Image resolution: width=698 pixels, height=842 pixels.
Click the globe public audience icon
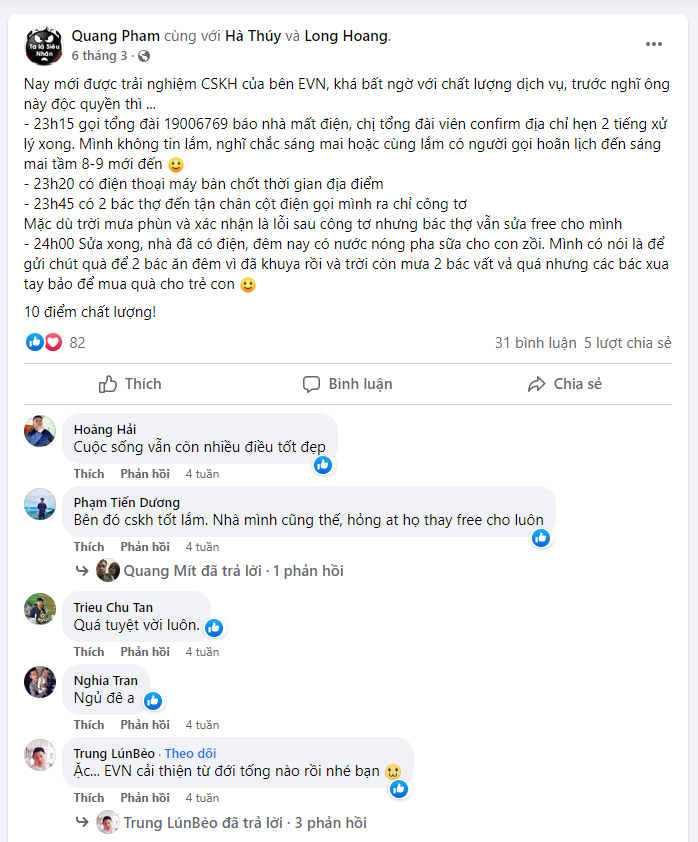tap(144, 56)
